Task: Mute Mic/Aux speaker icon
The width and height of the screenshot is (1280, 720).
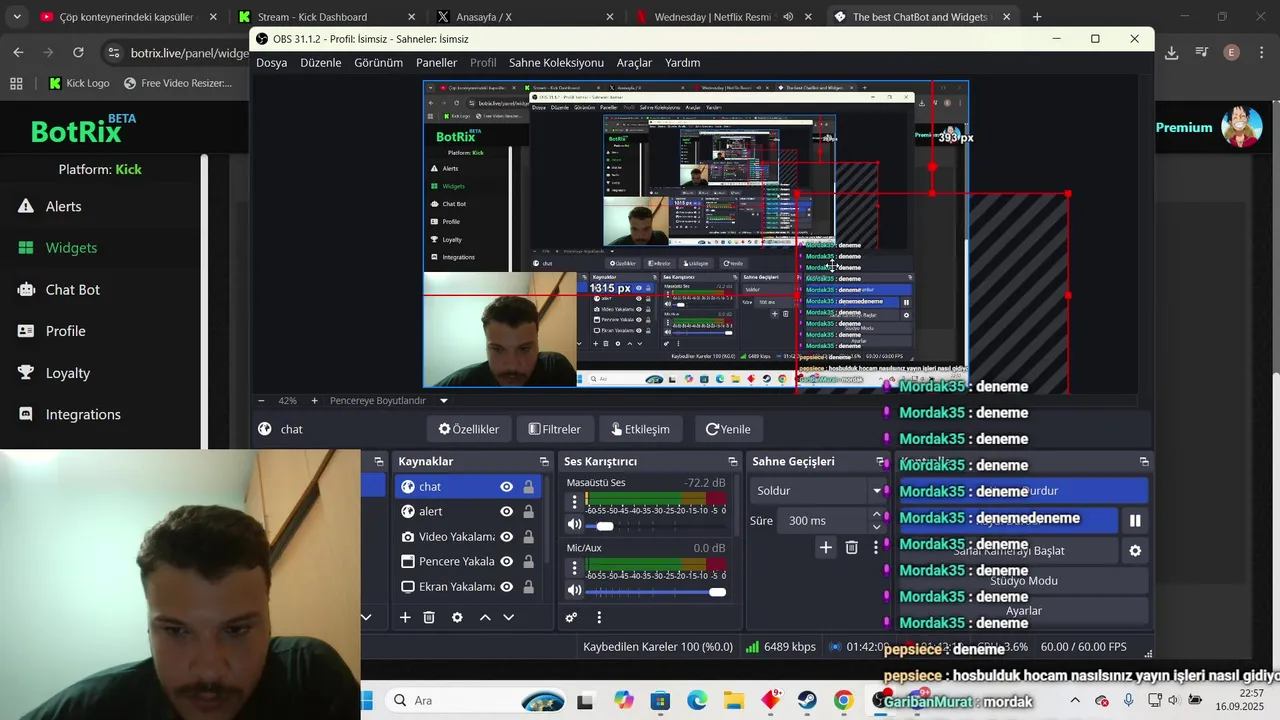Action: pyautogui.click(x=574, y=590)
